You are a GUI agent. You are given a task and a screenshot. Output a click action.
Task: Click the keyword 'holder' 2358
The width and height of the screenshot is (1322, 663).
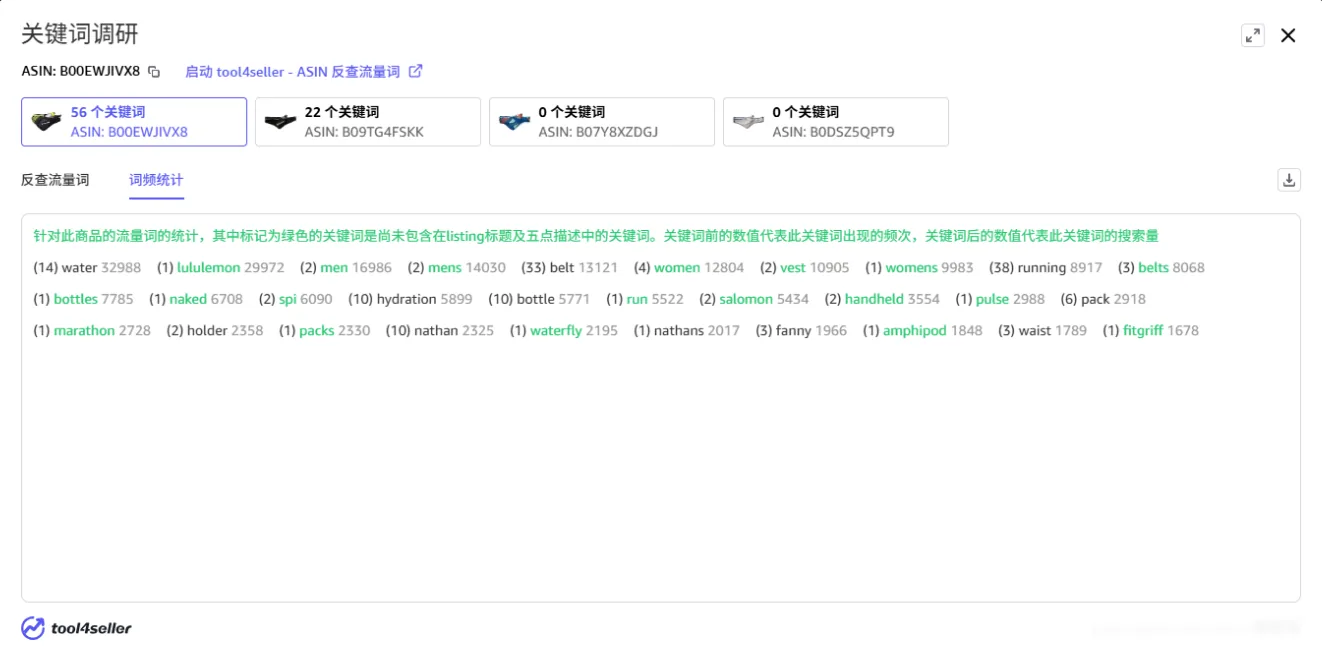click(x=207, y=330)
